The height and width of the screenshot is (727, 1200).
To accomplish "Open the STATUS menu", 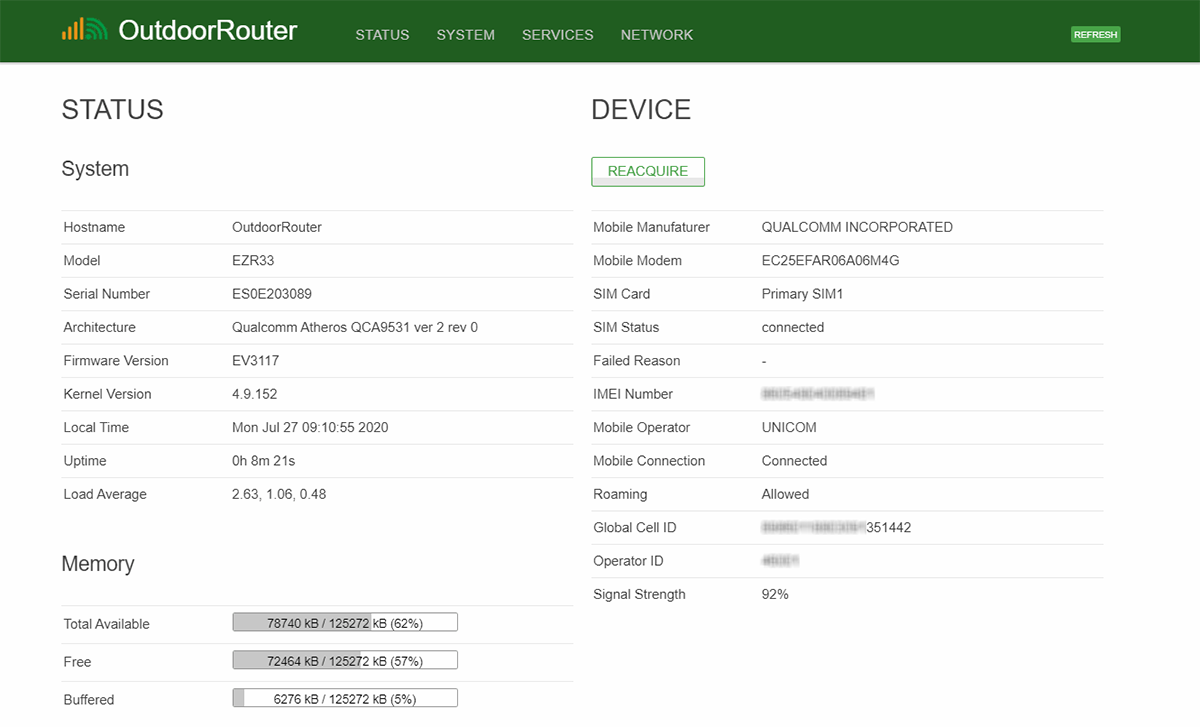I will [x=382, y=35].
